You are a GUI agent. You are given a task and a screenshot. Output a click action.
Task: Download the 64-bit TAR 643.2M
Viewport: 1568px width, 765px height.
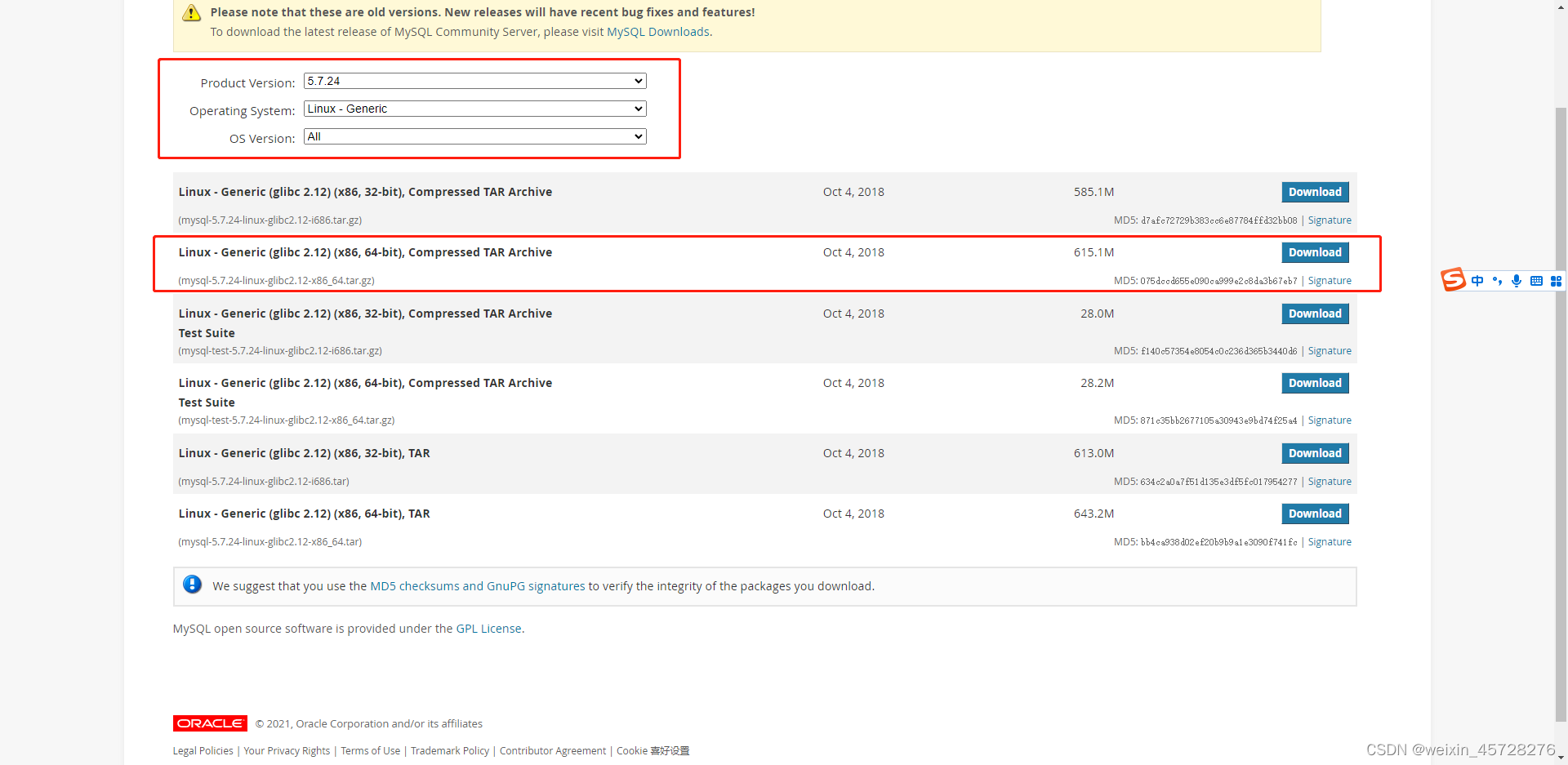pos(1315,514)
